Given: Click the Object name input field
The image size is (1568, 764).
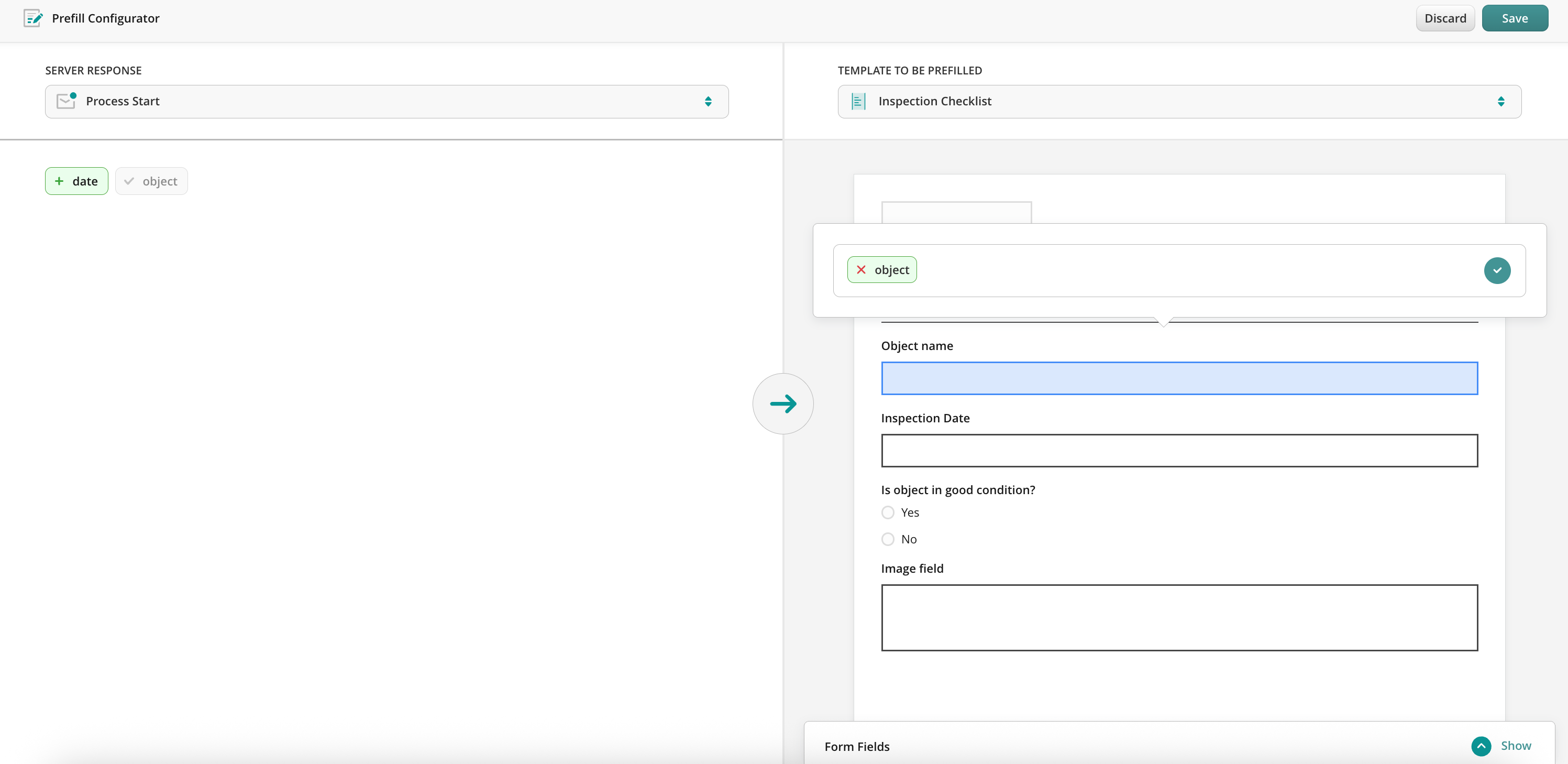Looking at the screenshot, I should click(x=1179, y=378).
